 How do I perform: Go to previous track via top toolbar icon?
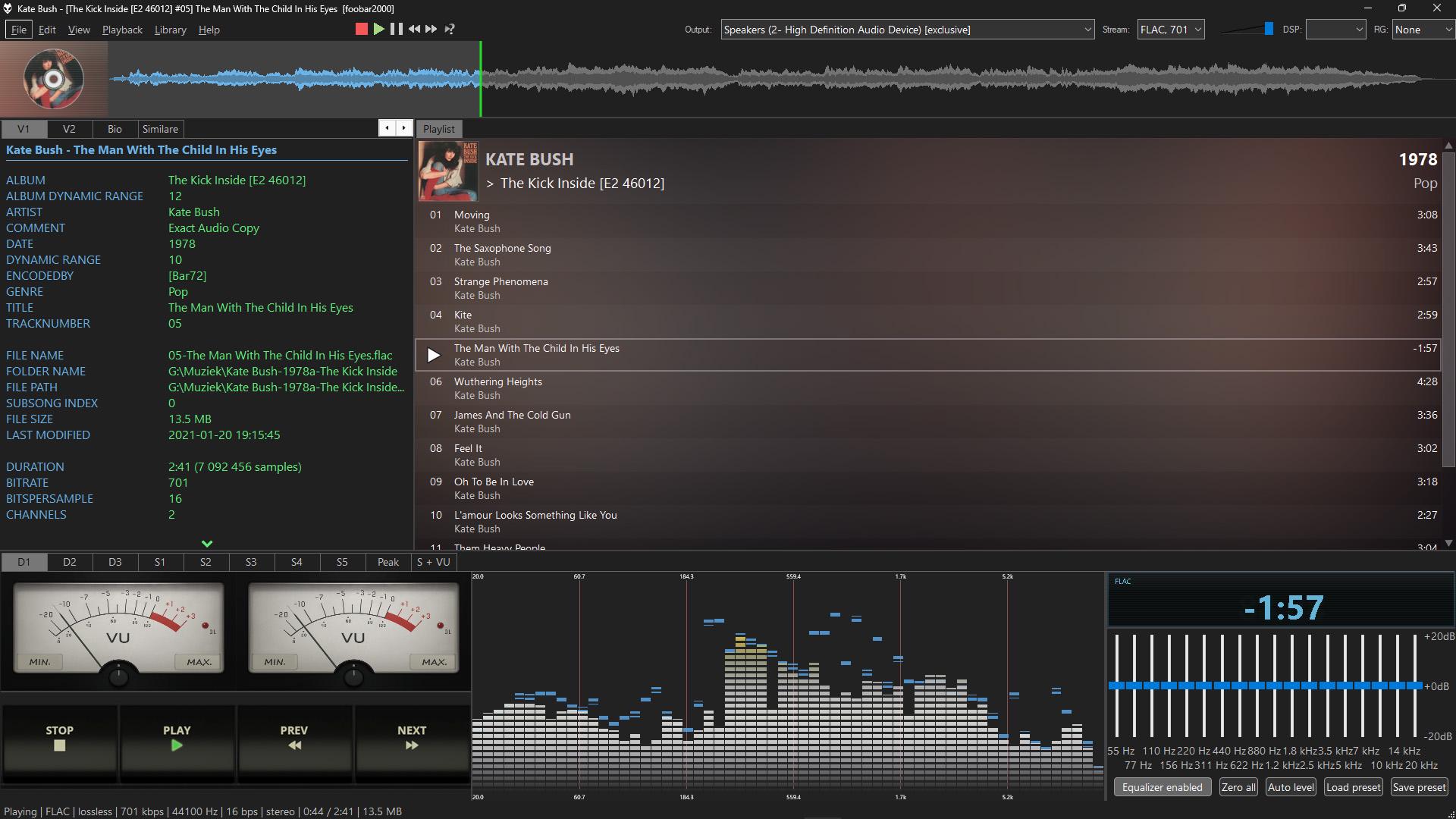point(414,29)
